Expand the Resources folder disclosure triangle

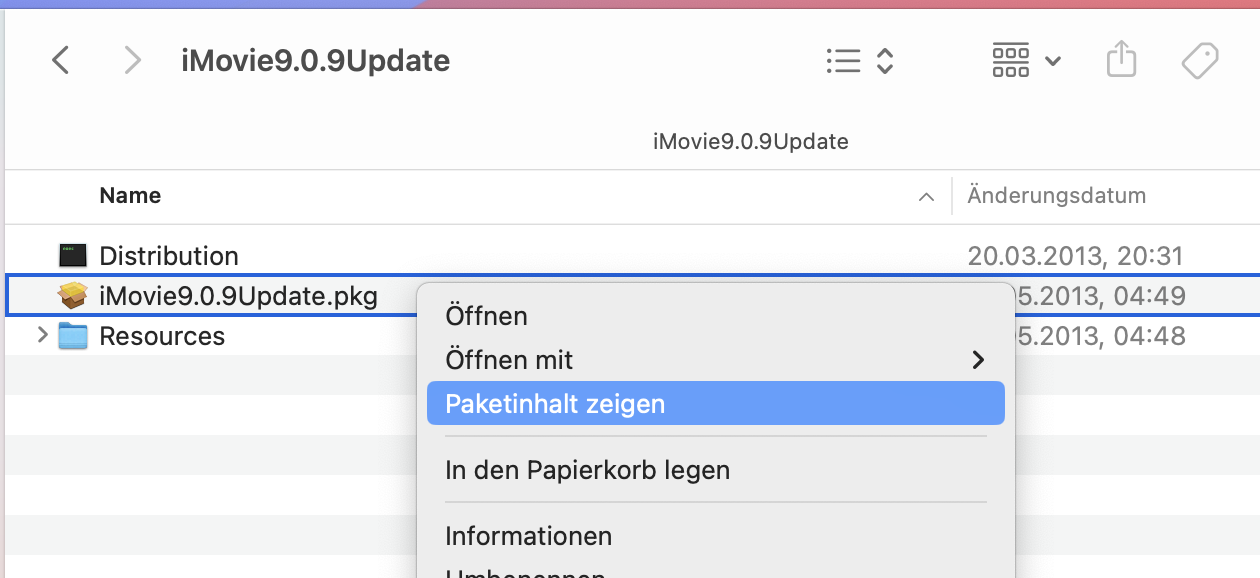pyautogui.click(x=42, y=336)
